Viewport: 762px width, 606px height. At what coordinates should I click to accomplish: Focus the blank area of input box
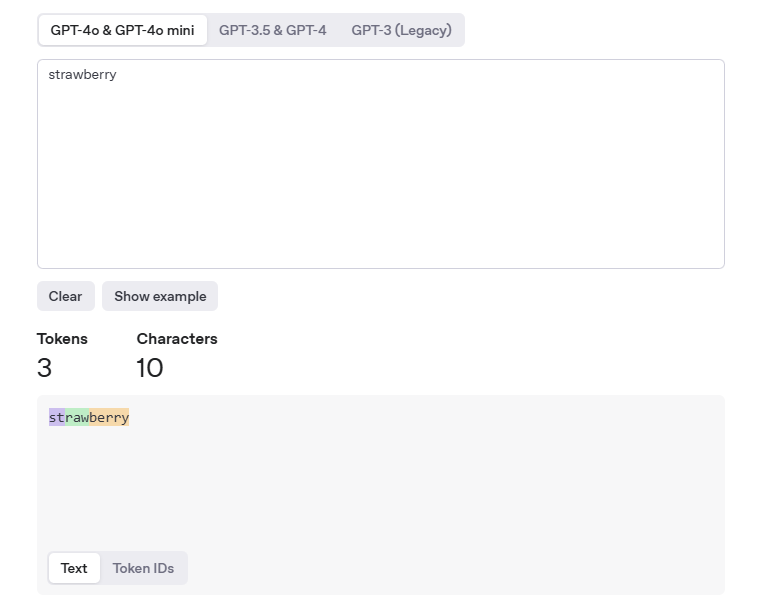(x=381, y=175)
